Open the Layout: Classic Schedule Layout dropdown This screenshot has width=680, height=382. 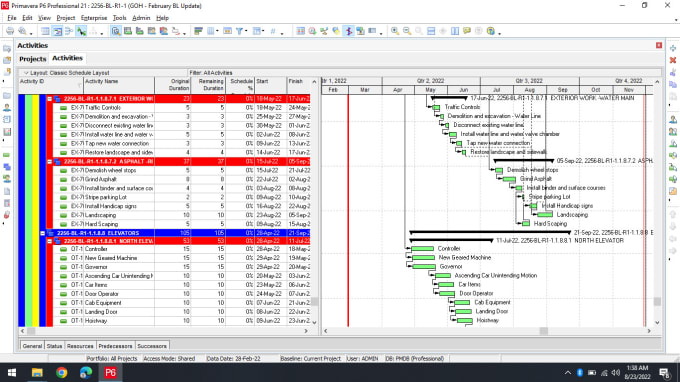point(67,73)
